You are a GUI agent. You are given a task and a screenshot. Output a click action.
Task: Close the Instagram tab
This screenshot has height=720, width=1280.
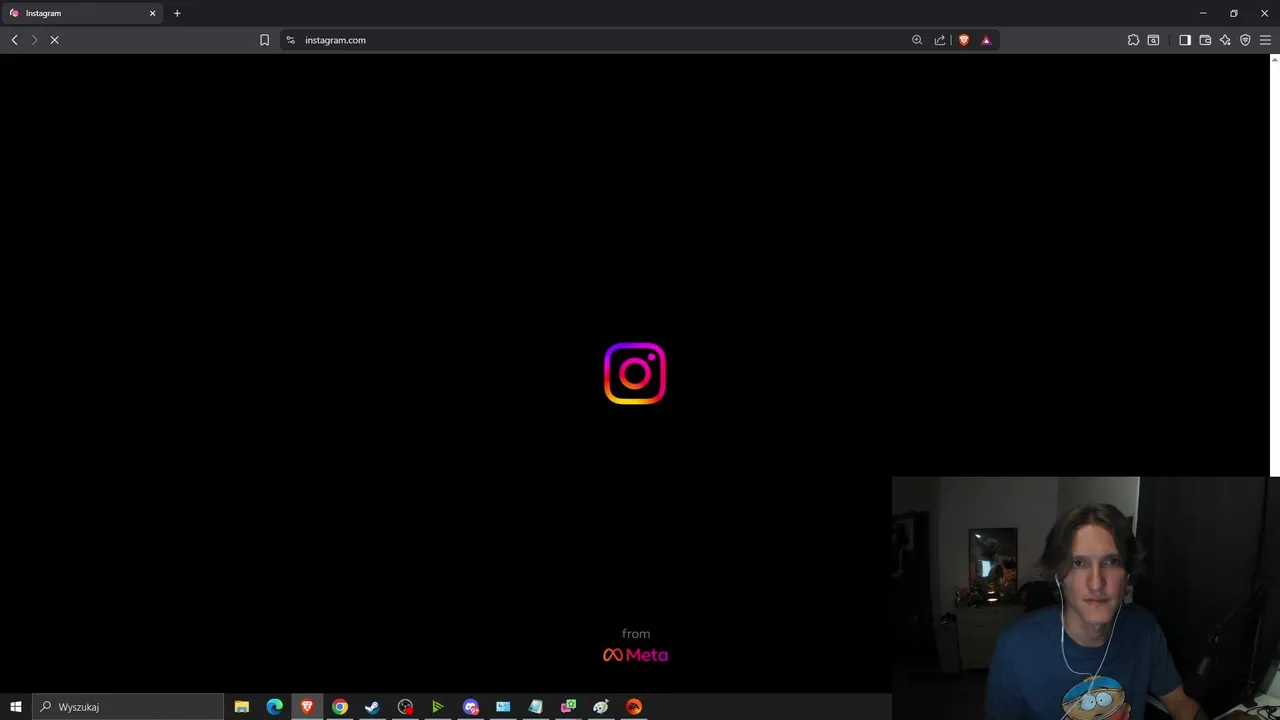tap(153, 13)
